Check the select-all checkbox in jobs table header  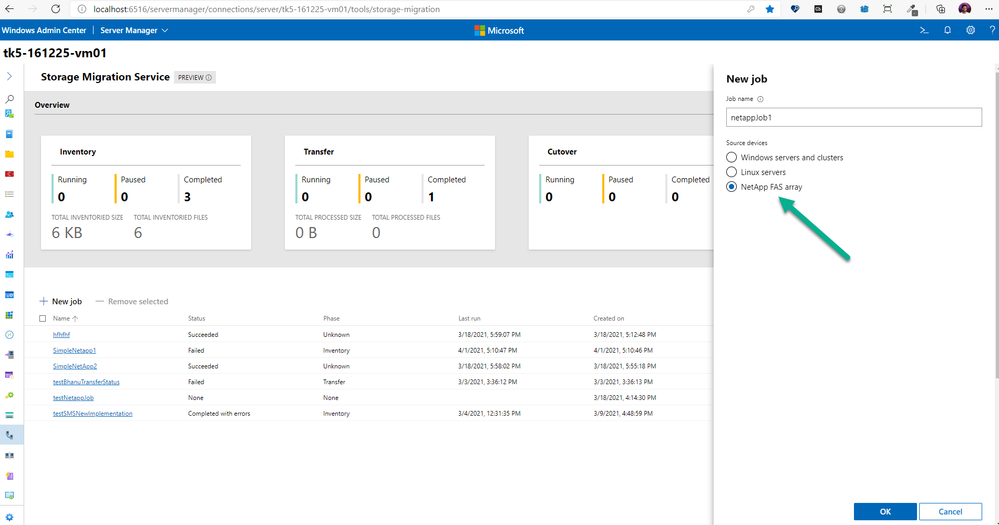coord(43,319)
